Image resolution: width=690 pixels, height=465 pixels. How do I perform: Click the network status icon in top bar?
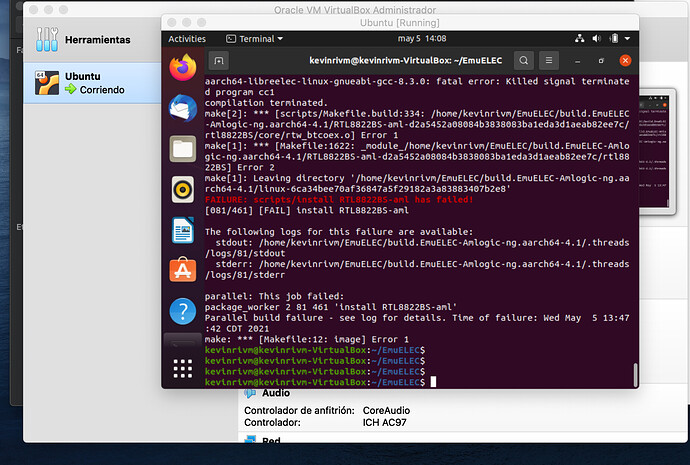pyautogui.click(x=580, y=39)
